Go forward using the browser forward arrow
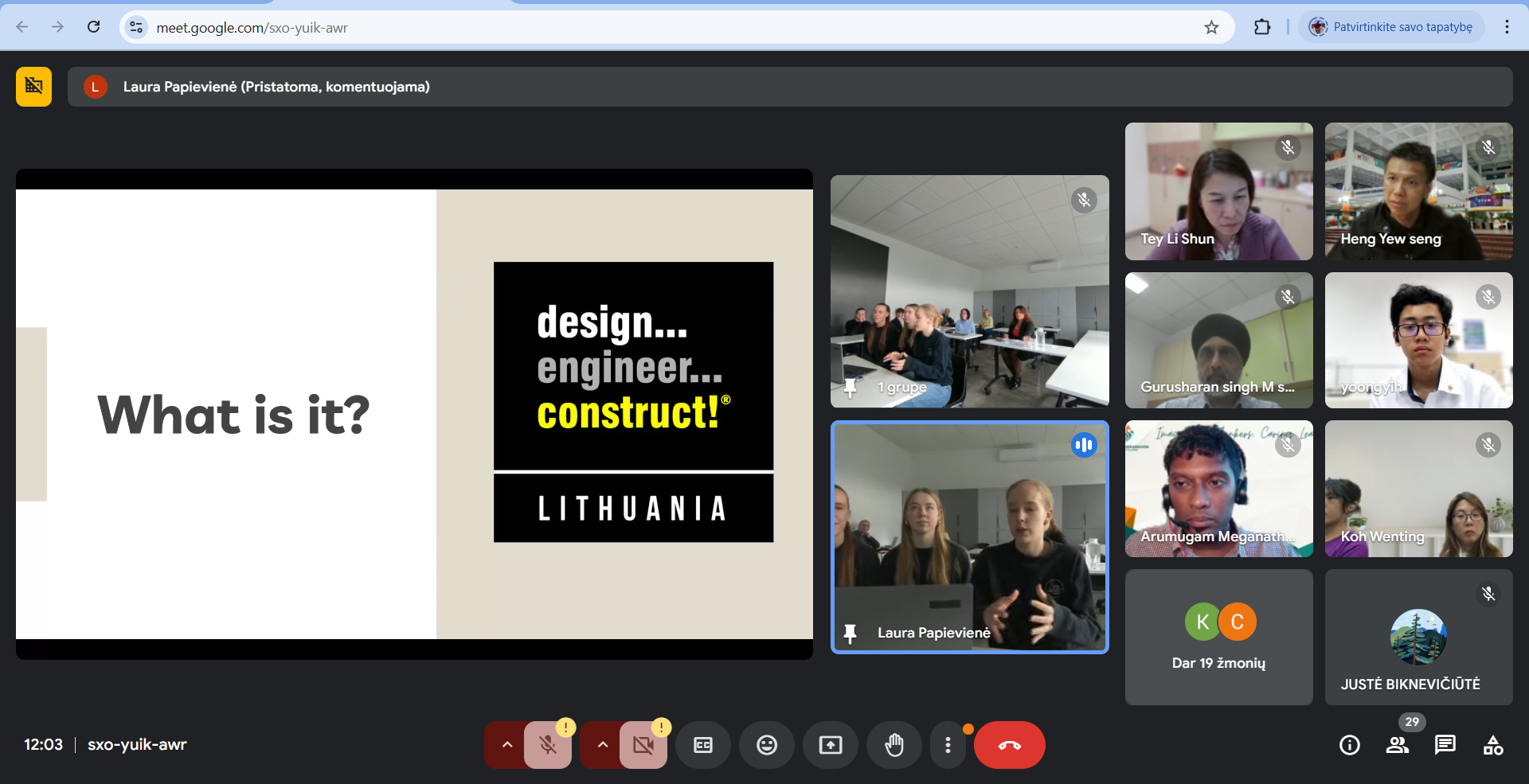The height and width of the screenshot is (784, 1529). tap(57, 27)
